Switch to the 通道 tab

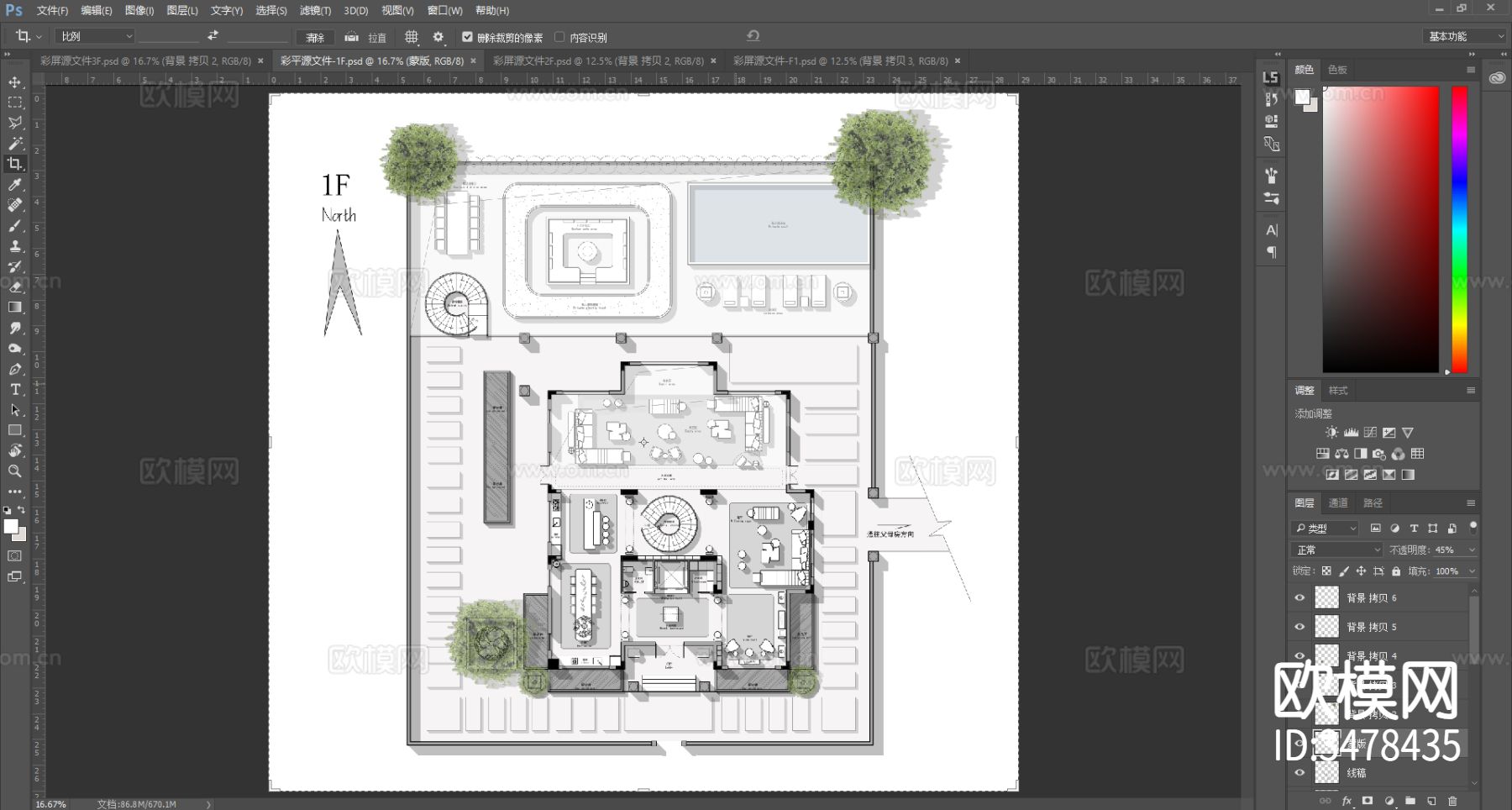[1338, 502]
